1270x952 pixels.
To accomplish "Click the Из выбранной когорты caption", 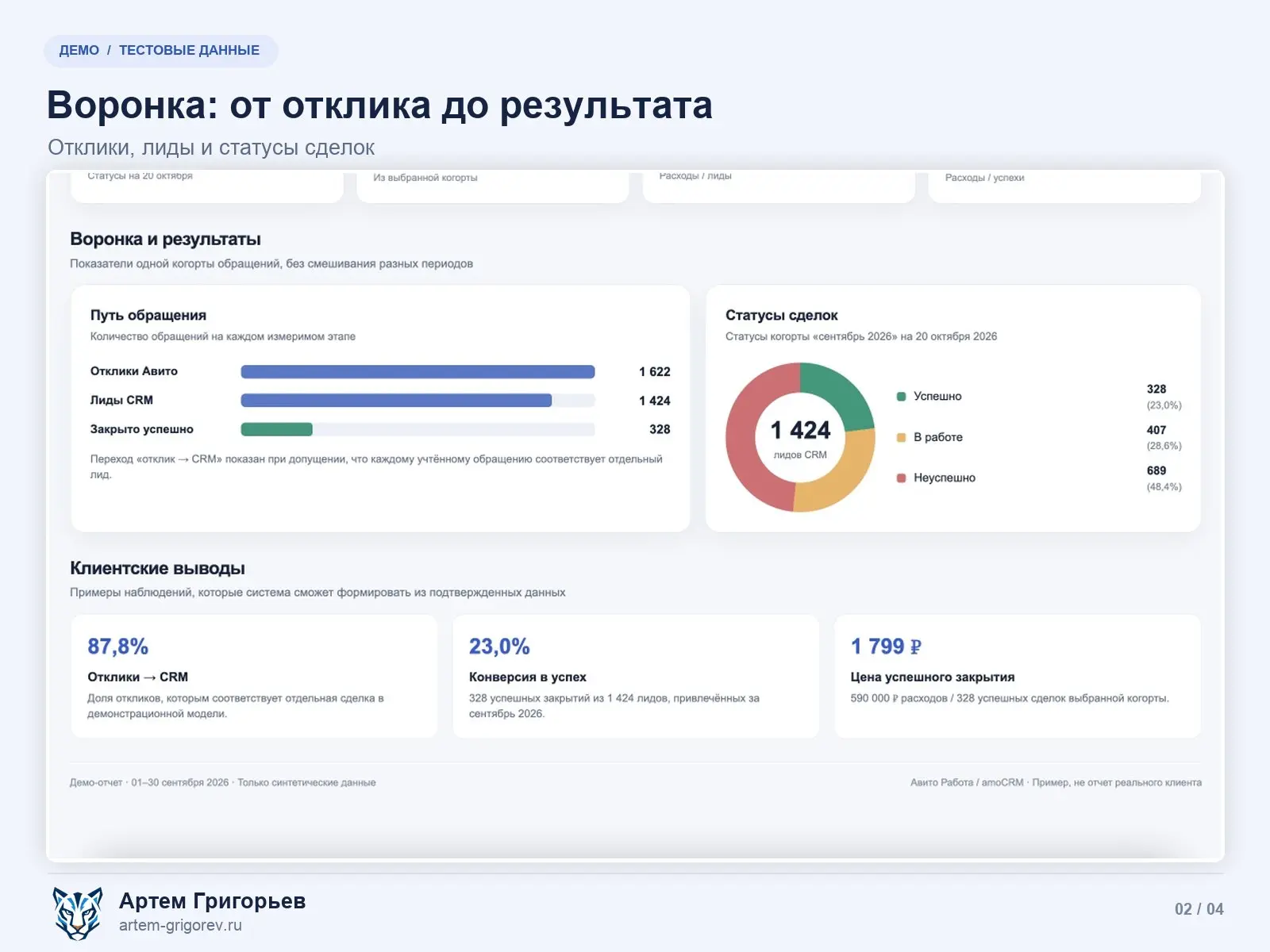I will (x=425, y=178).
